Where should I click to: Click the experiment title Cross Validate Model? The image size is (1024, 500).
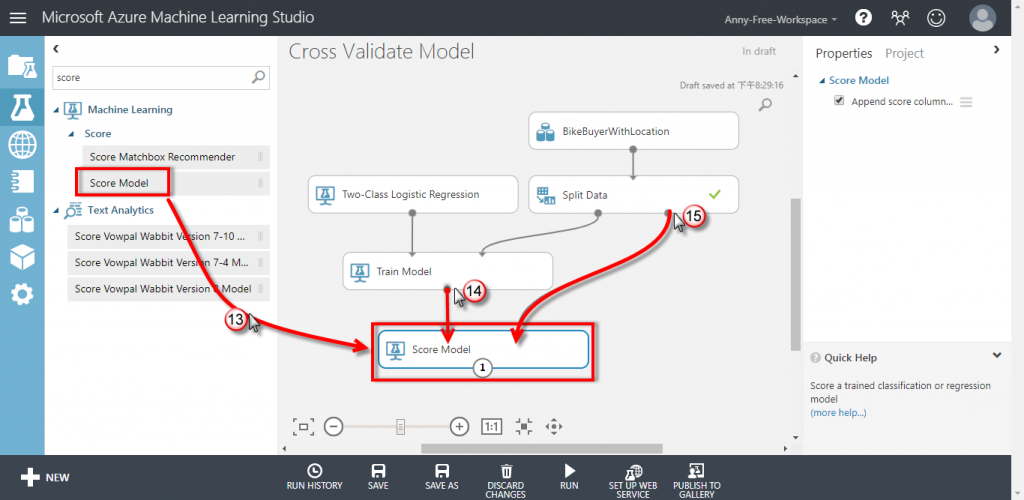coord(381,52)
